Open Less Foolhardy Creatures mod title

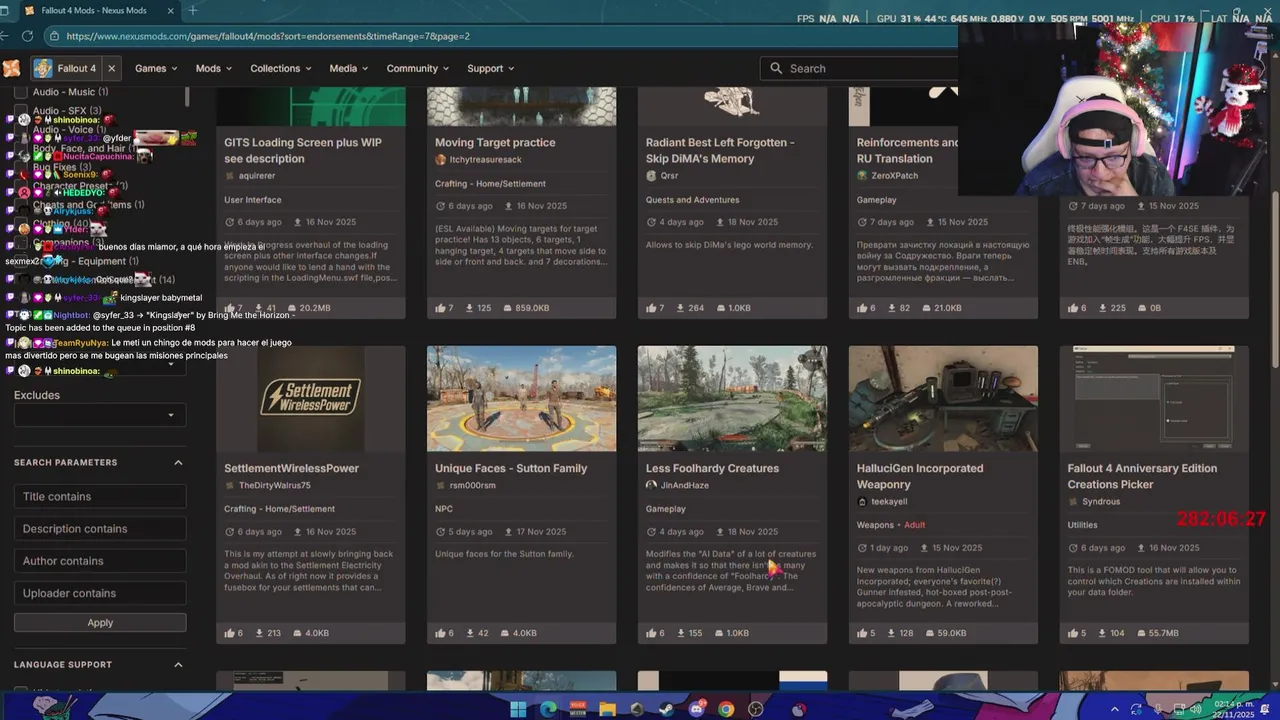(x=712, y=468)
